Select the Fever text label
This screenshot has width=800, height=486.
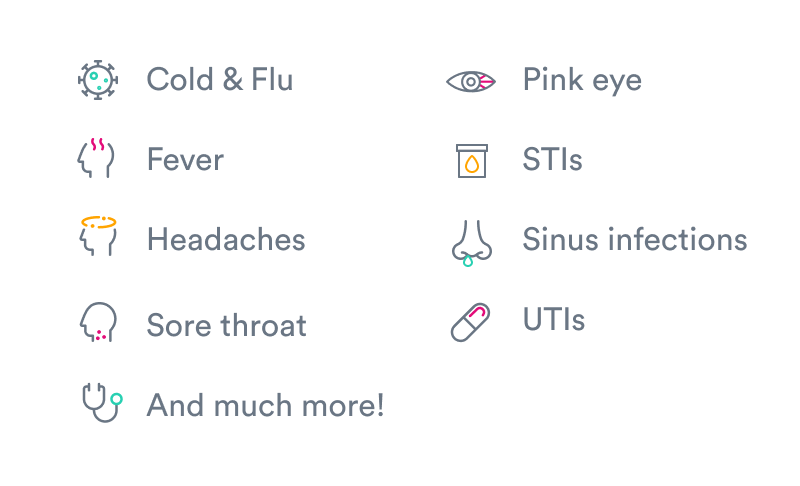185,160
